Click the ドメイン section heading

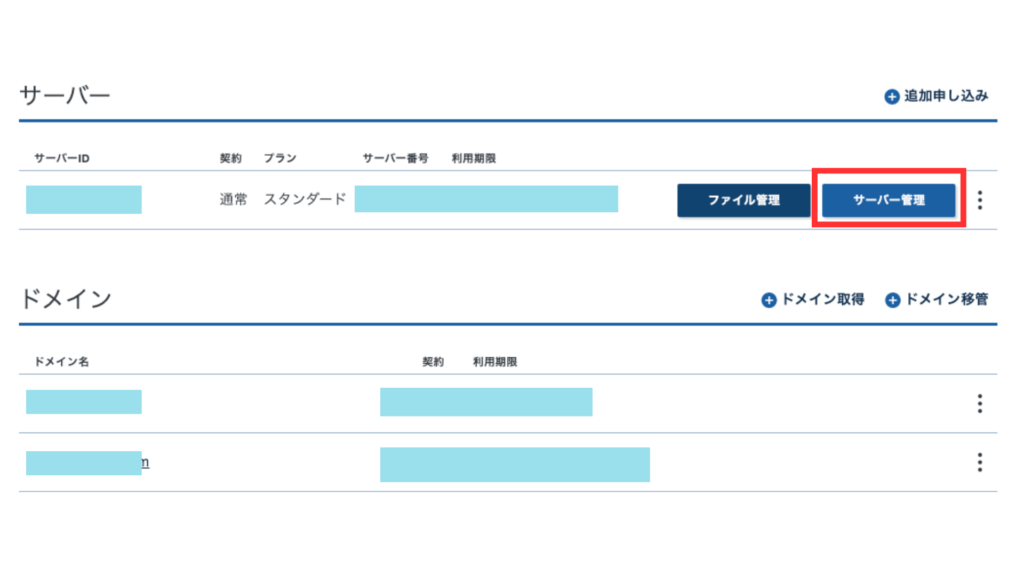pyautogui.click(x=65, y=298)
